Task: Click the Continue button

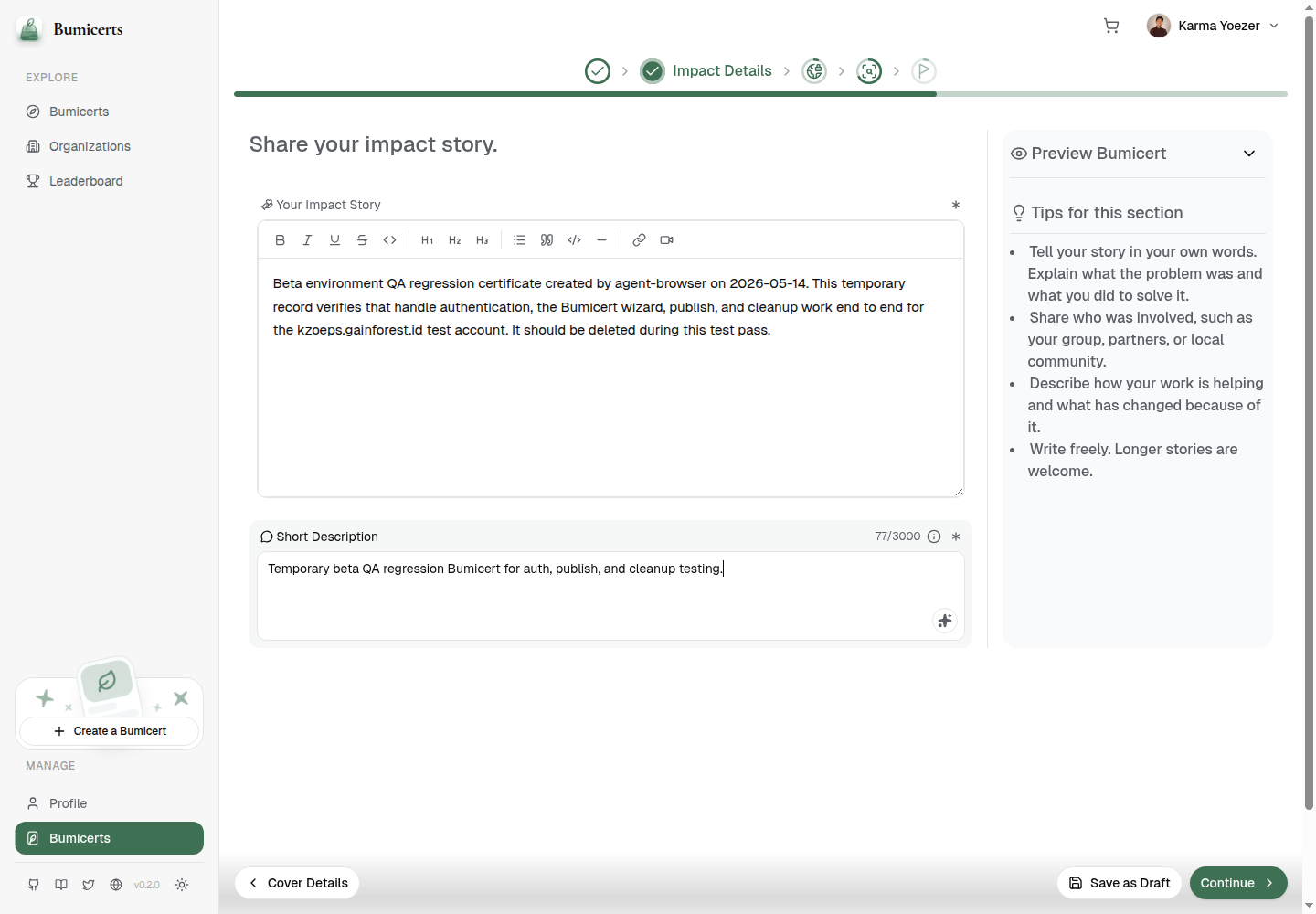Action: click(1238, 883)
